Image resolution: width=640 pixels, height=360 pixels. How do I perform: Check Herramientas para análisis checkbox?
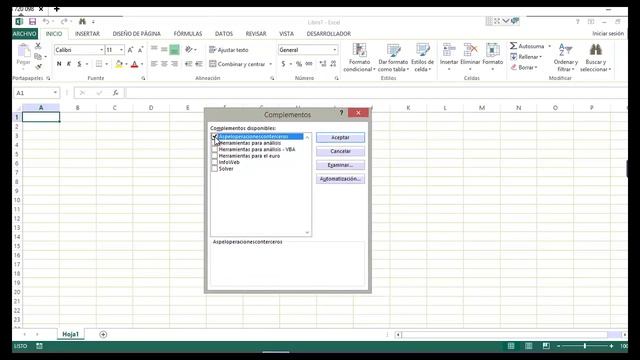point(214,143)
